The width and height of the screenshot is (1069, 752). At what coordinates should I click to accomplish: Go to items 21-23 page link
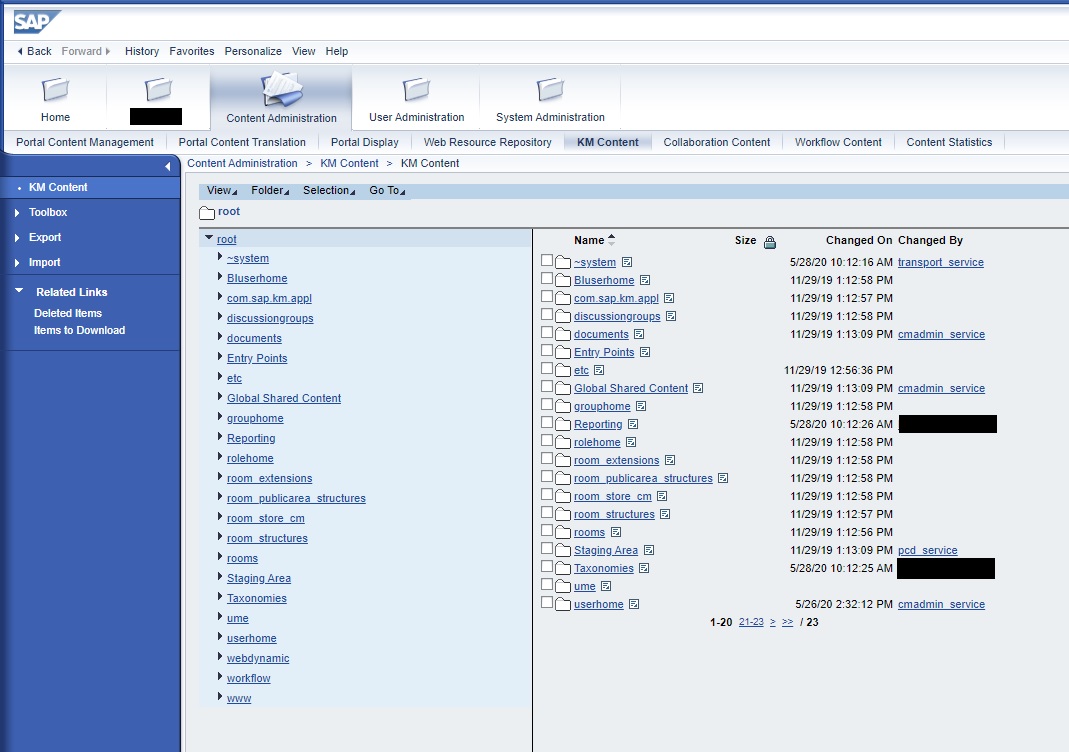(x=751, y=622)
